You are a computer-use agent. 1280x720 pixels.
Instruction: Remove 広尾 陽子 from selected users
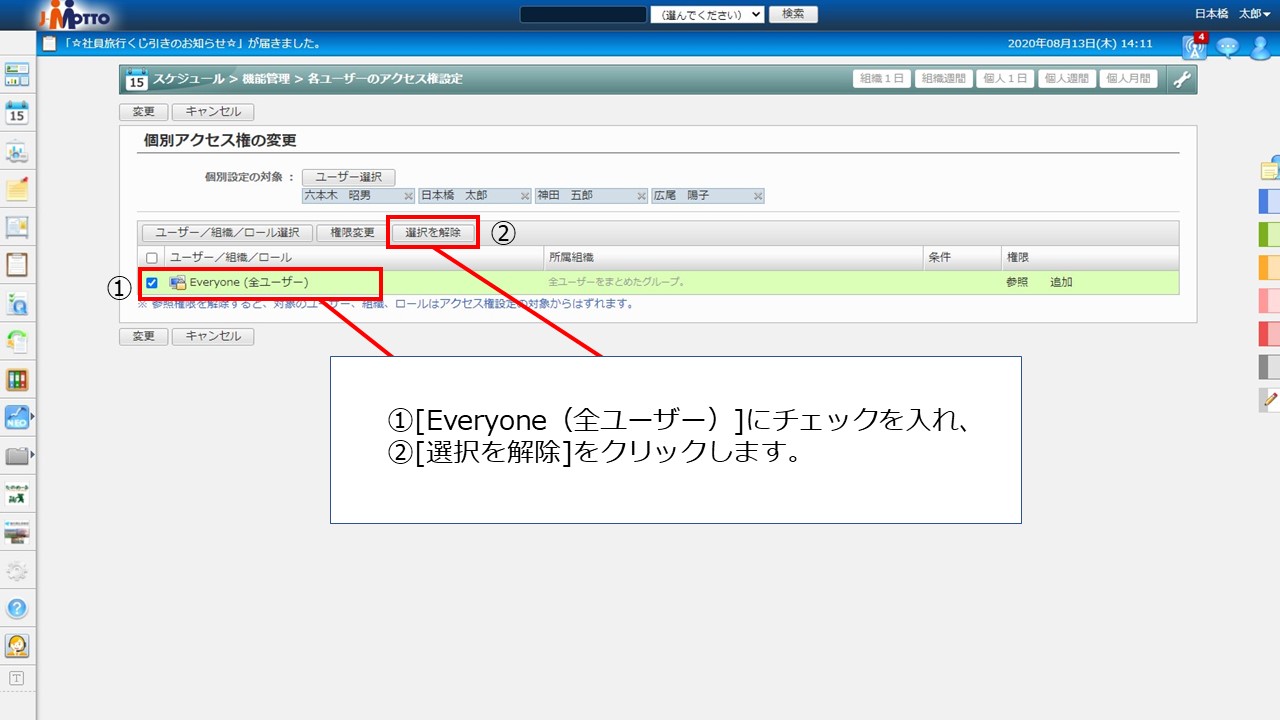coord(758,196)
